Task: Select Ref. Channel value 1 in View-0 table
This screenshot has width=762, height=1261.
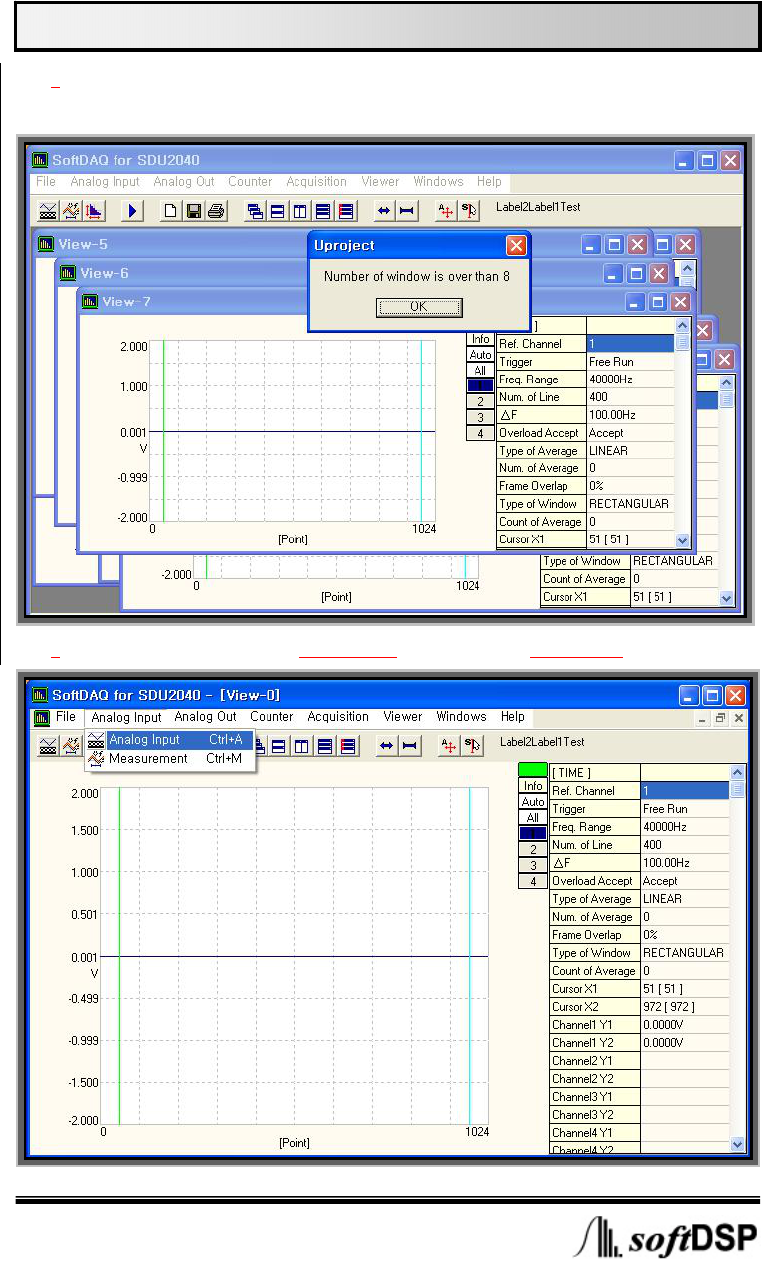Action: pos(685,791)
